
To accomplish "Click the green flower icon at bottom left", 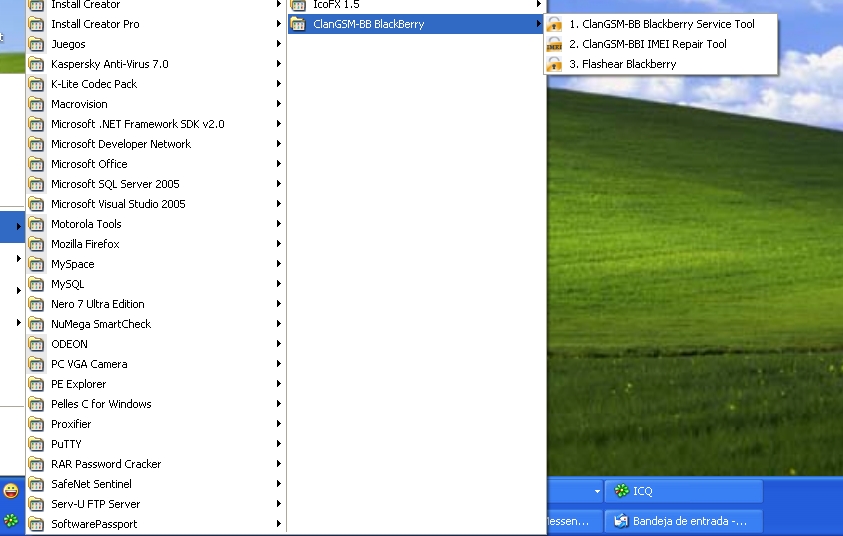I will coord(11,521).
